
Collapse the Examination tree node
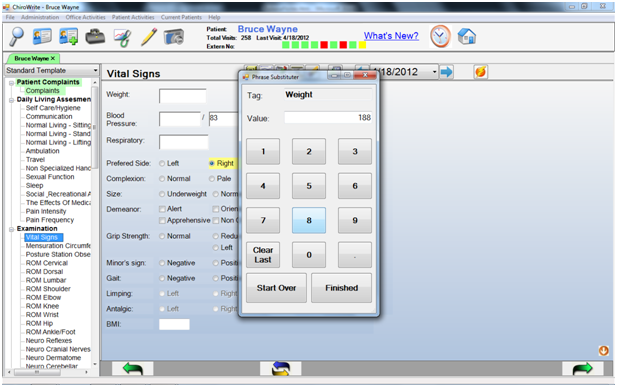coord(11,229)
